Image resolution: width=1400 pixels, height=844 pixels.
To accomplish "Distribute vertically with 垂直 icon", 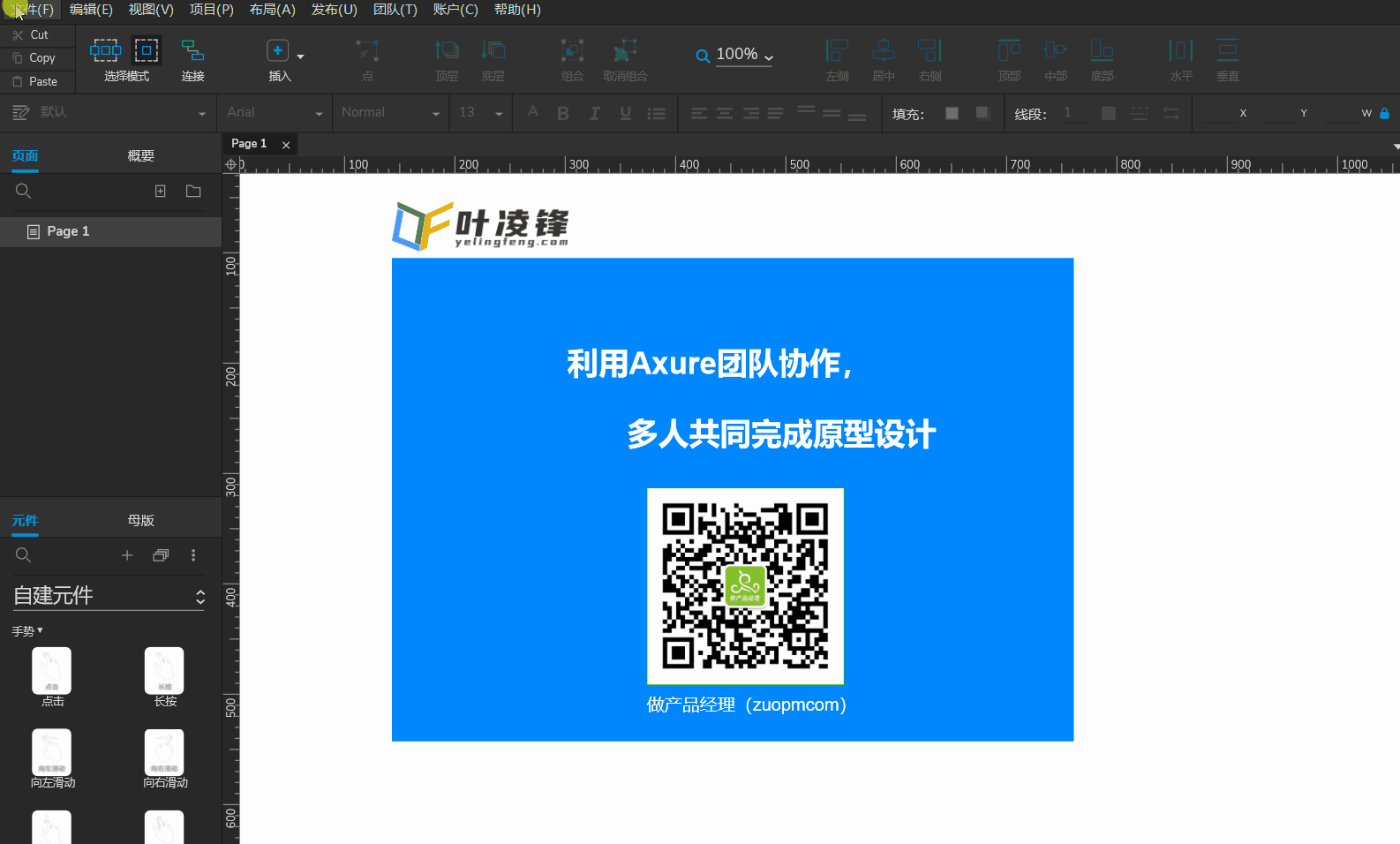I will click(x=1228, y=50).
